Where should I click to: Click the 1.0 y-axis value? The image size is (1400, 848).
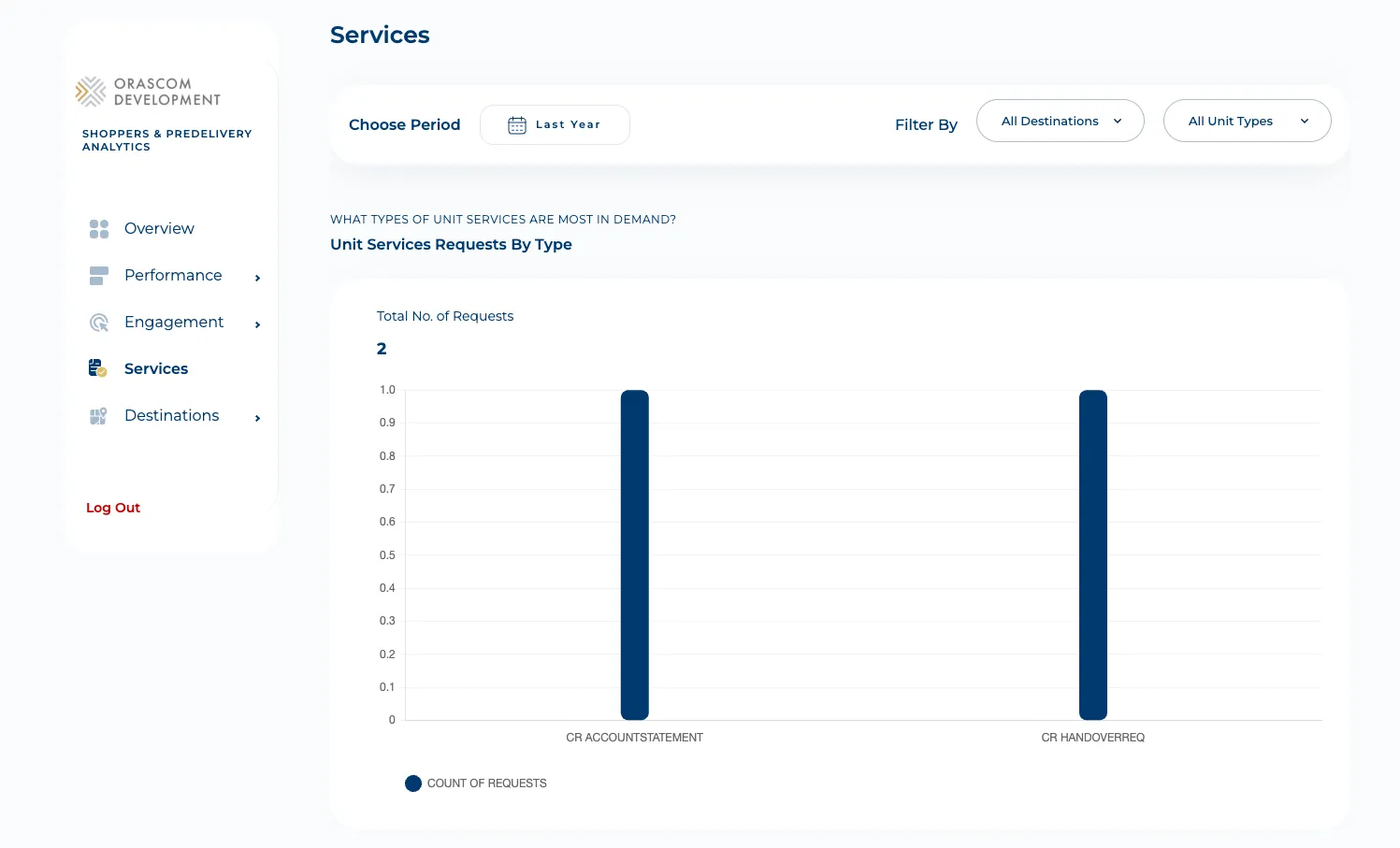(x=387, y=390)
